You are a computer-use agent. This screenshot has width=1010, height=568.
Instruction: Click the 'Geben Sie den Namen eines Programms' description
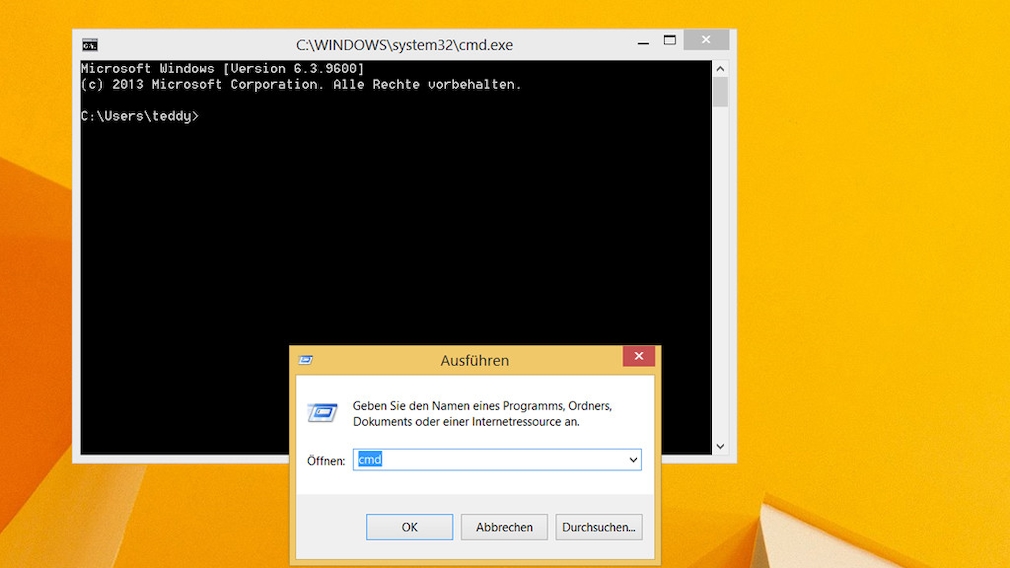[482, 413]
